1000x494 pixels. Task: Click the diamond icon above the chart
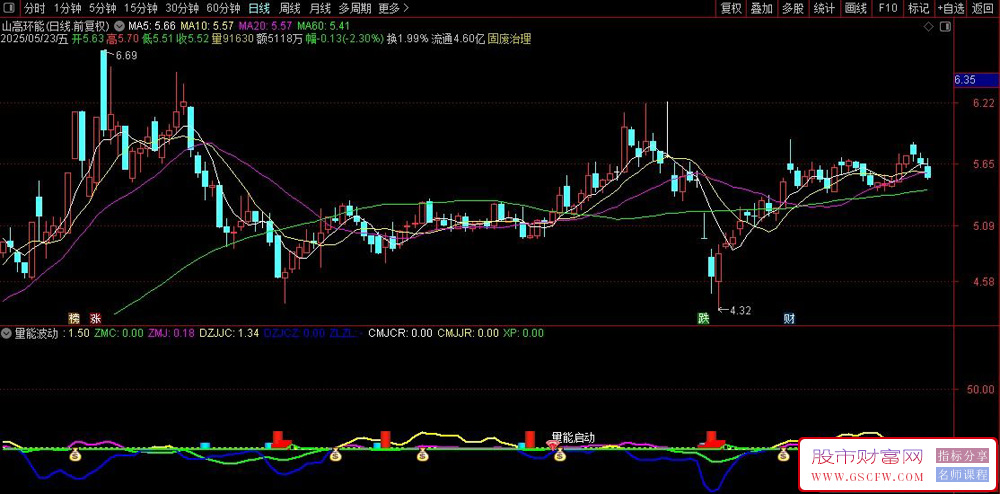[929, 27]
